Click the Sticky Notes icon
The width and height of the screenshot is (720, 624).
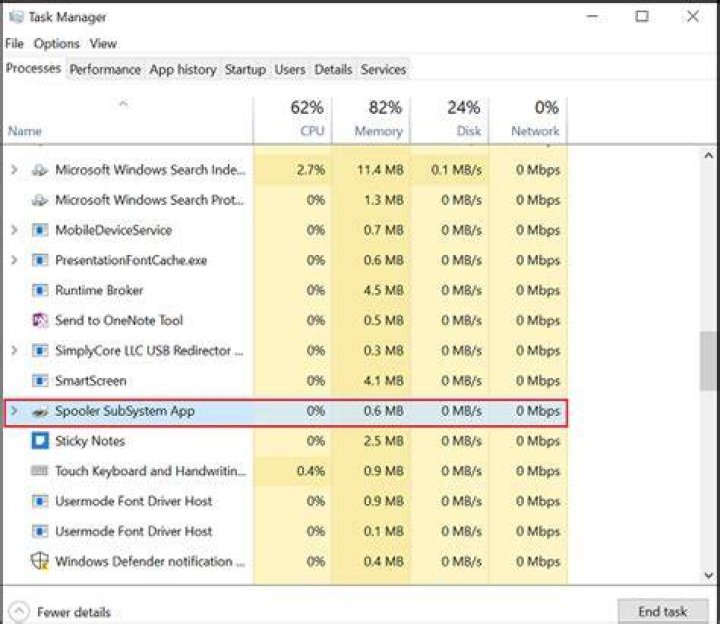pyautogui.click(x=39, y=441)
